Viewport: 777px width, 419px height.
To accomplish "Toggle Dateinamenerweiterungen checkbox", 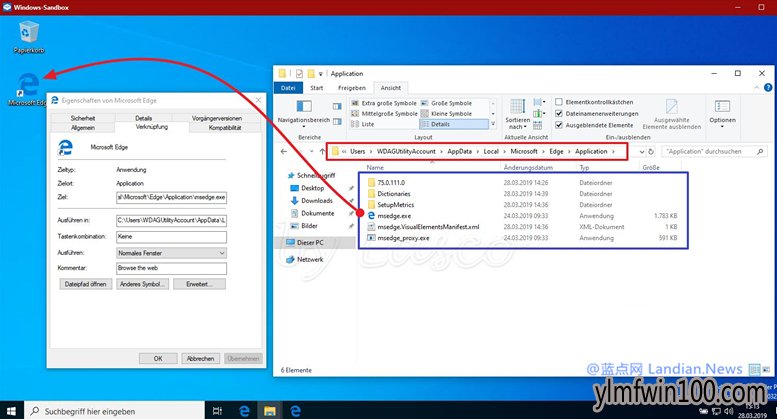I will click(x=558, y=113).
